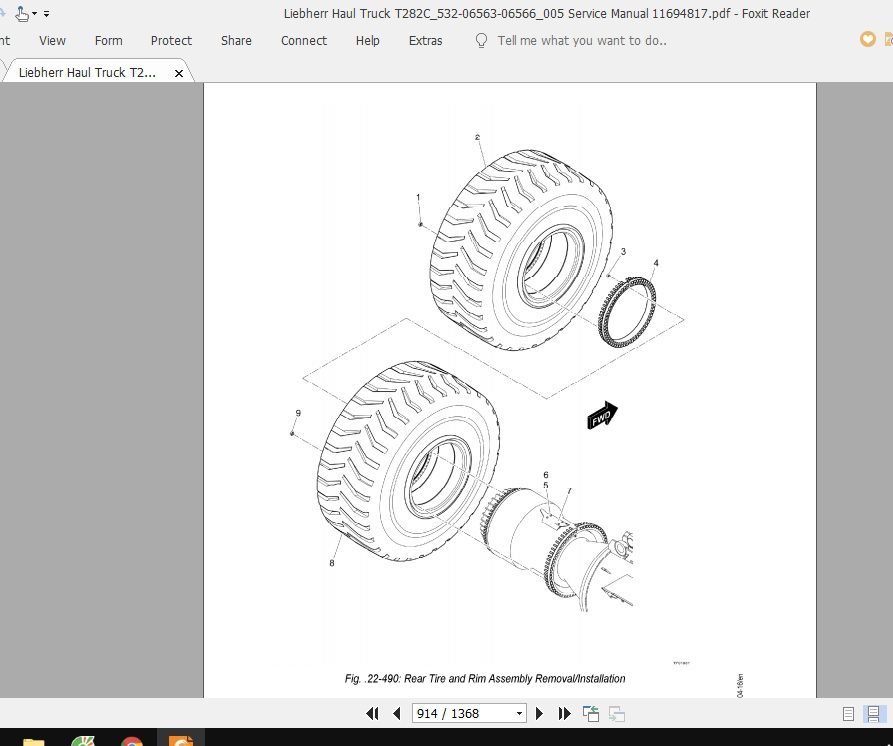Screen dimensions: 893x746
Task: Open the Form ribbon tab
Action: click(x=108, y=40)
